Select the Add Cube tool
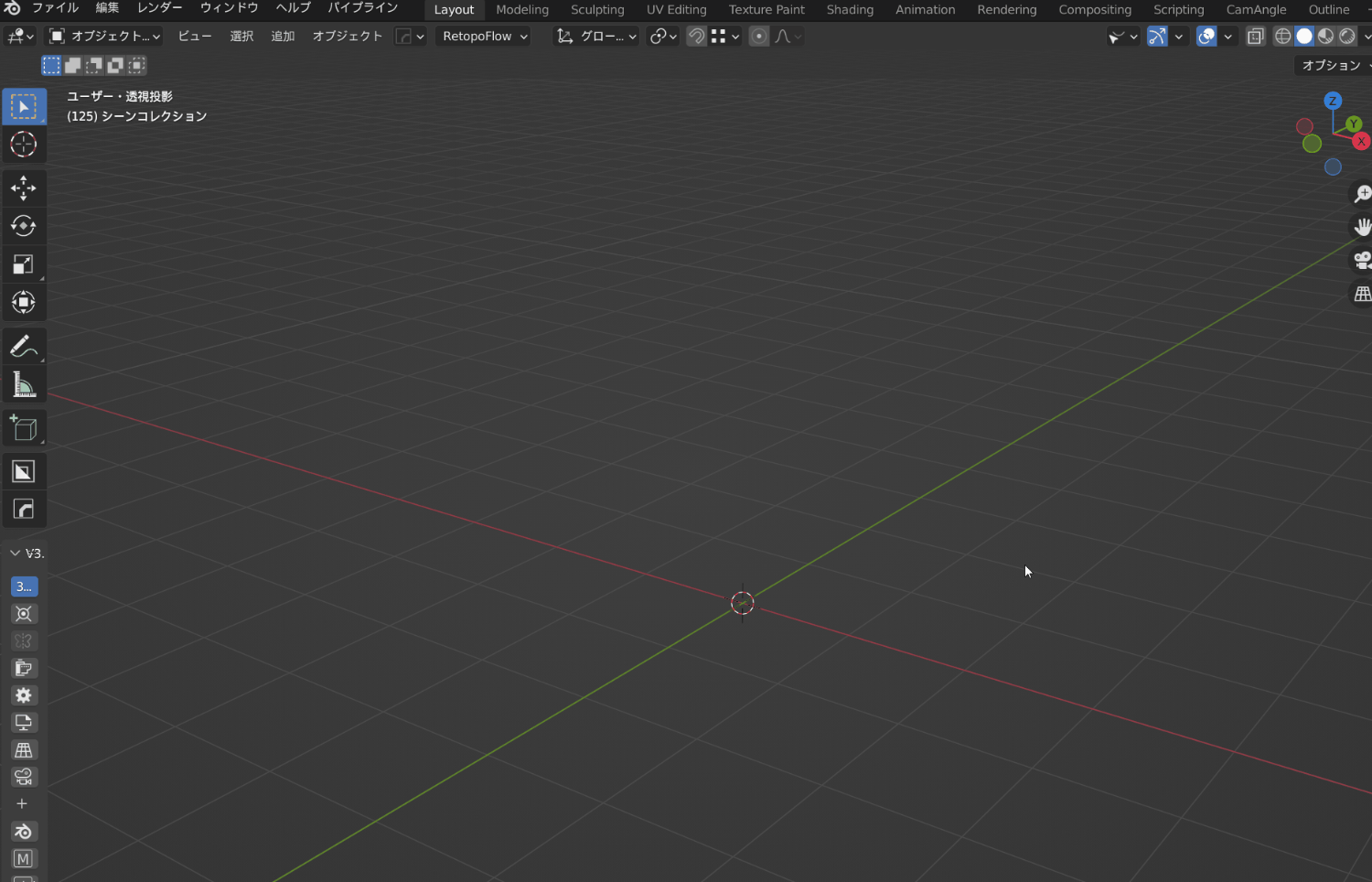Viewport: 1372px width, 882px height. tap(24, 428)
